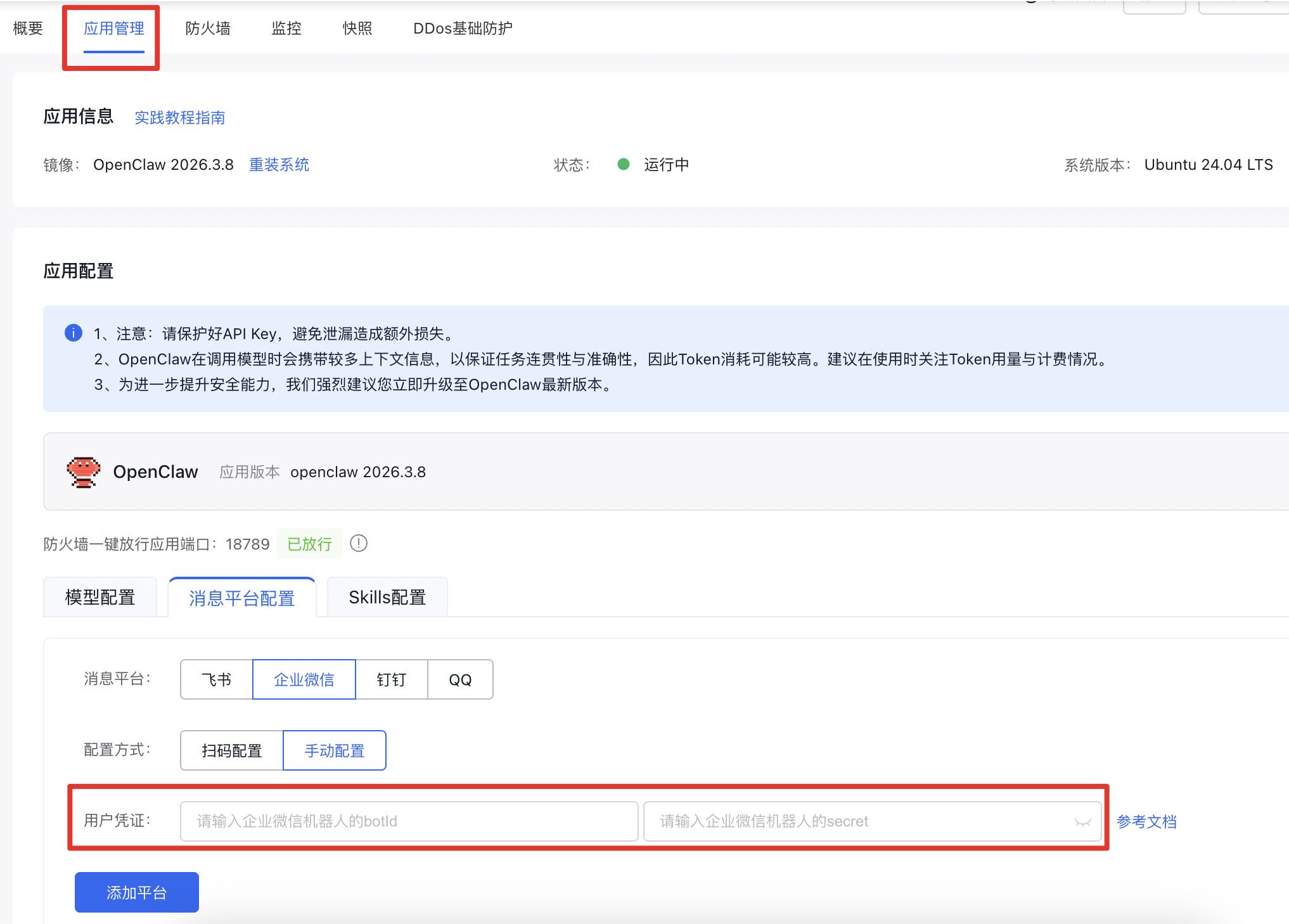
Task: Open the 防火墙 top navigation tab
Action: point(208,29)
